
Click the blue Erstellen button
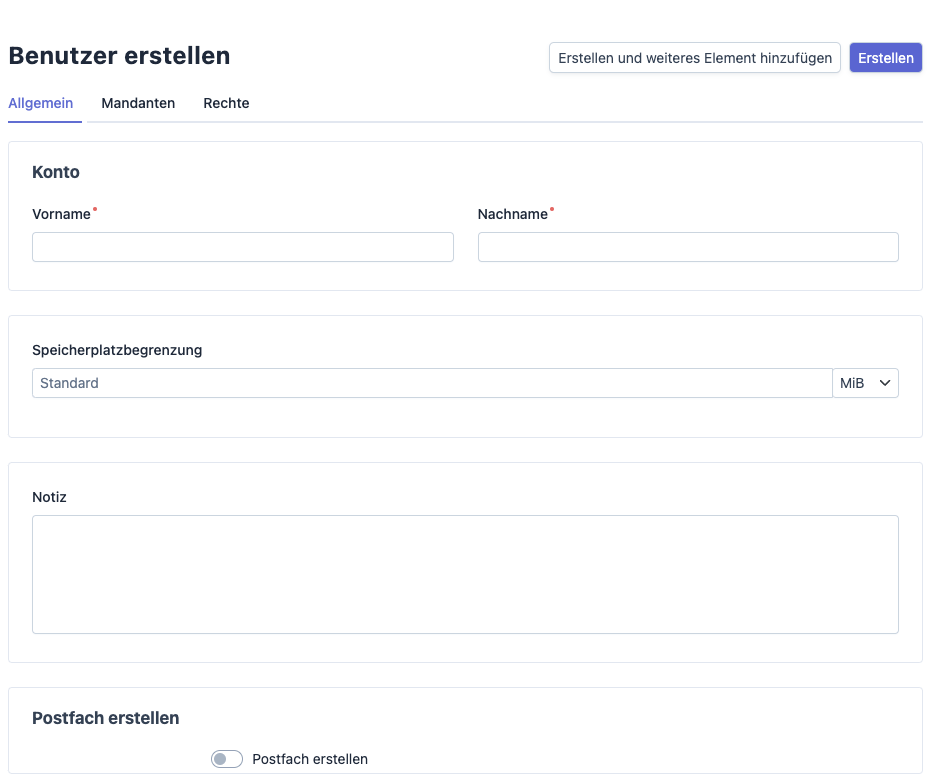[885, 58]
